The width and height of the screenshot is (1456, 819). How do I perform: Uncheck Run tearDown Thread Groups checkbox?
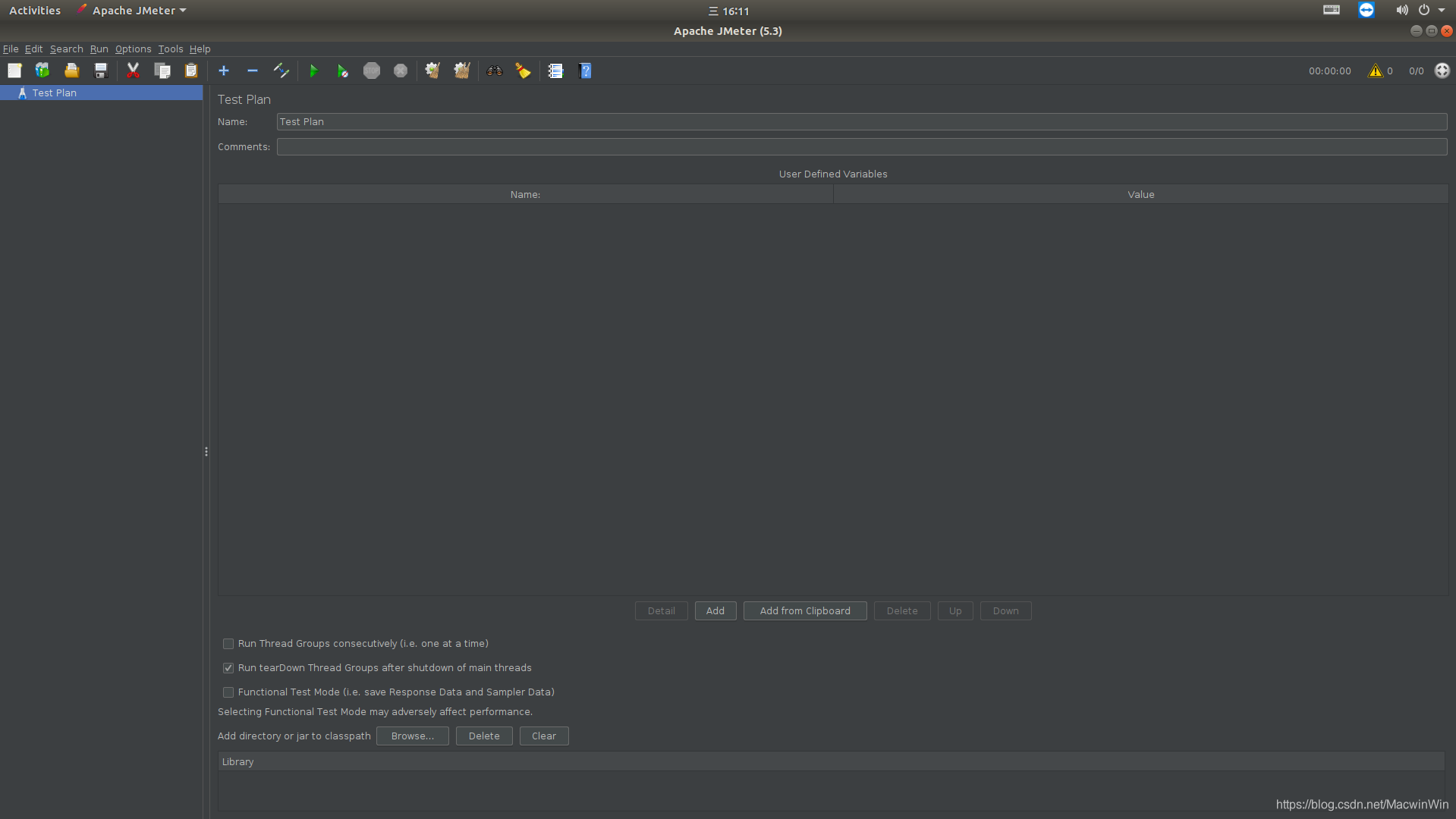click(228, 668)
